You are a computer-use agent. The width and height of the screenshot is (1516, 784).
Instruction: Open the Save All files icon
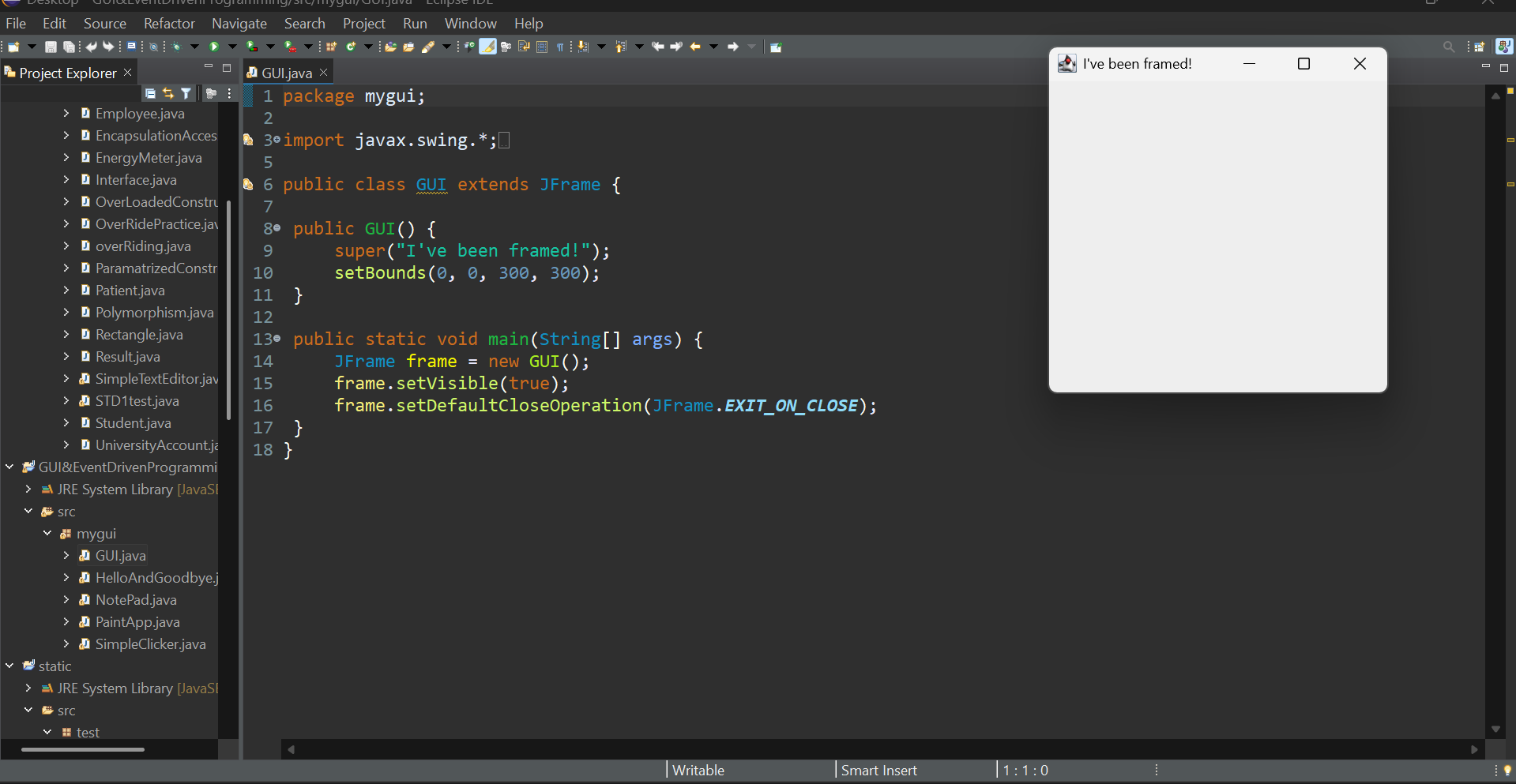pyautogui.click(x=70, y=47)
